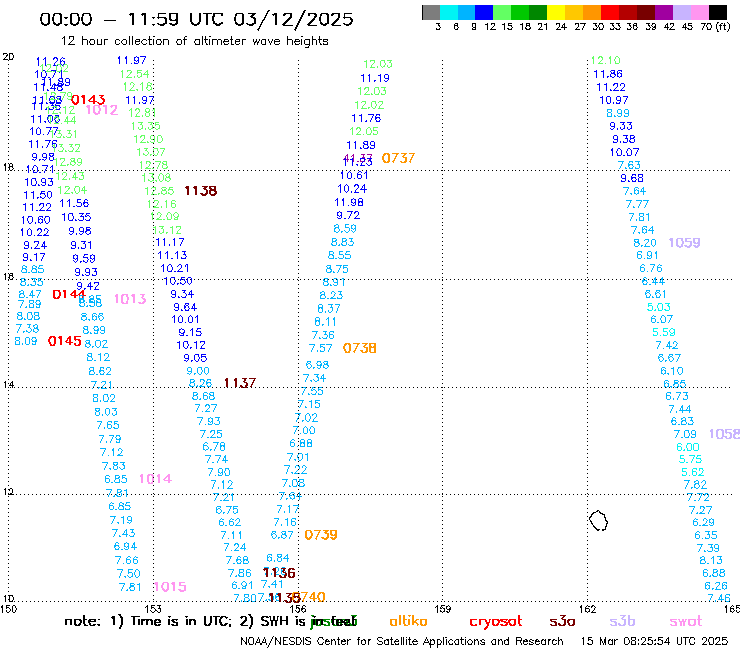Click the swot time label 1015
Screen dimensions: 740x650
[170, 587]
